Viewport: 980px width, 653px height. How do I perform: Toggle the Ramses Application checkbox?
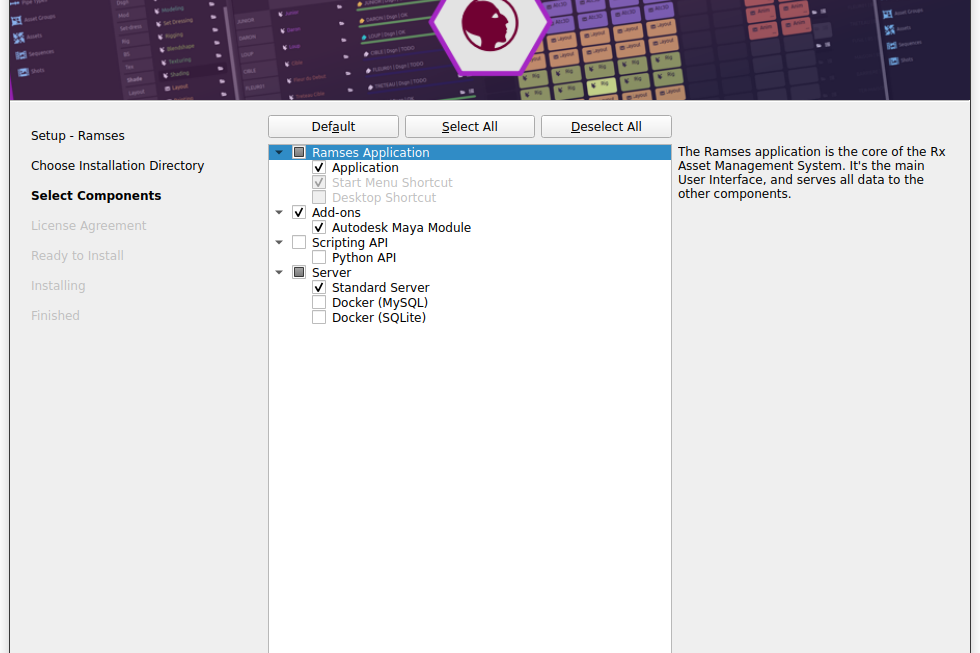[x=299, y=153]
